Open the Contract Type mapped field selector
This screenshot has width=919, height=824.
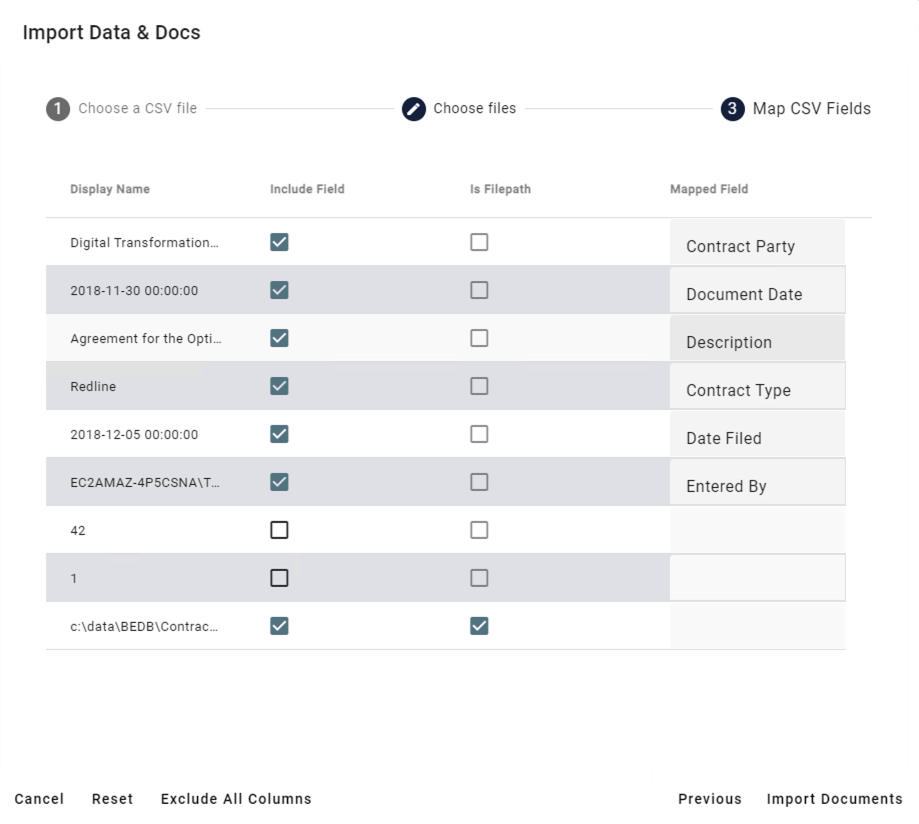[757, 390]
